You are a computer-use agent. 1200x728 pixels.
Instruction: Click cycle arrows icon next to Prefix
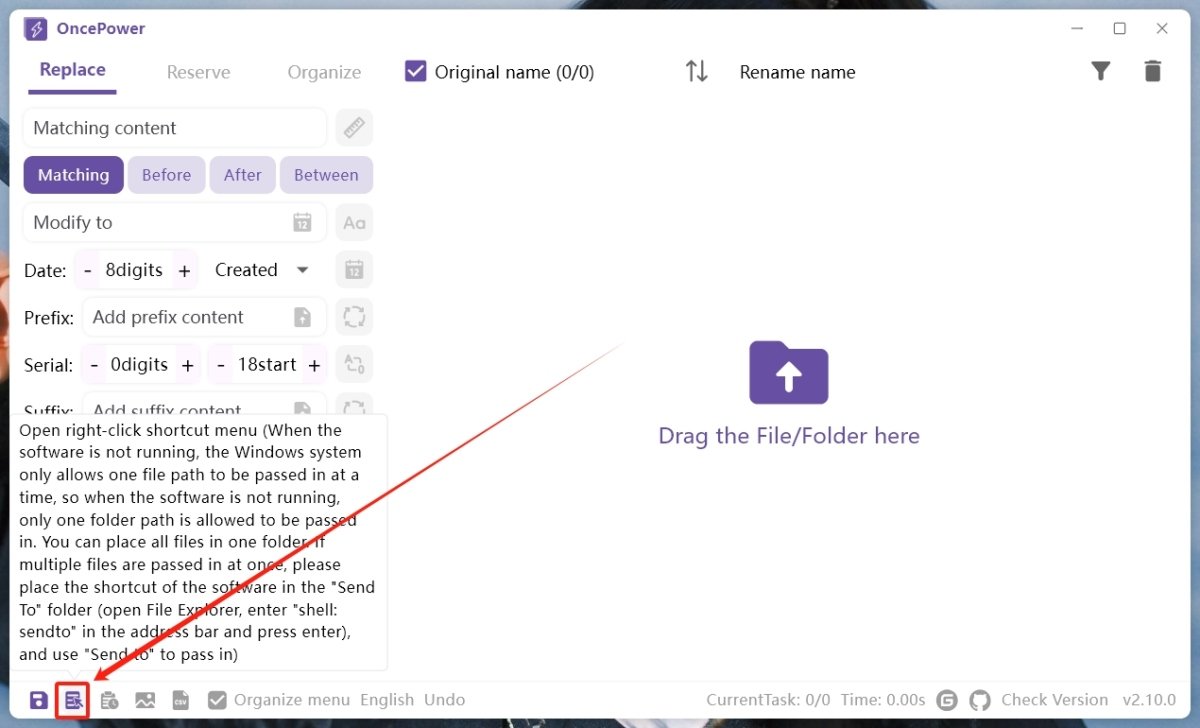(354, 317)
